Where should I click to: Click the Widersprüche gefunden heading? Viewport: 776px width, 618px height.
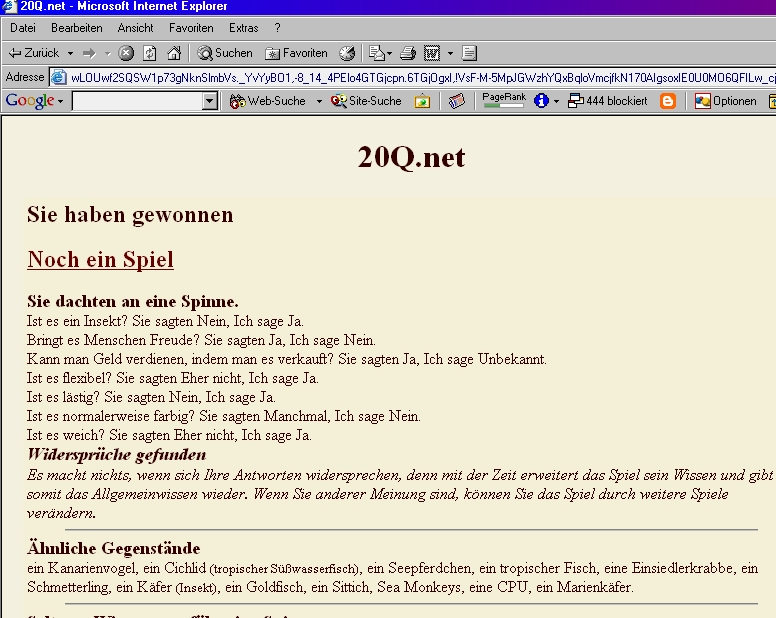pyautogui.click(x=117, y=455)
